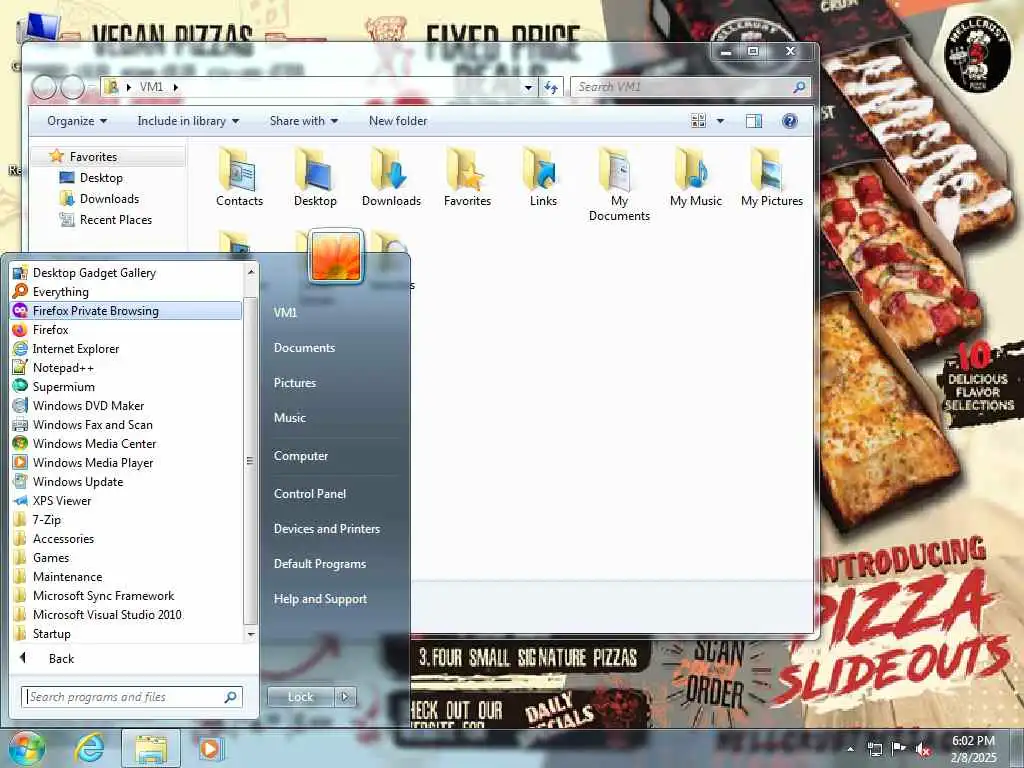This screenshot has width=1024, height=768.
Task: Expand the 7-Zip program folder
Action: tap(126, 519)
